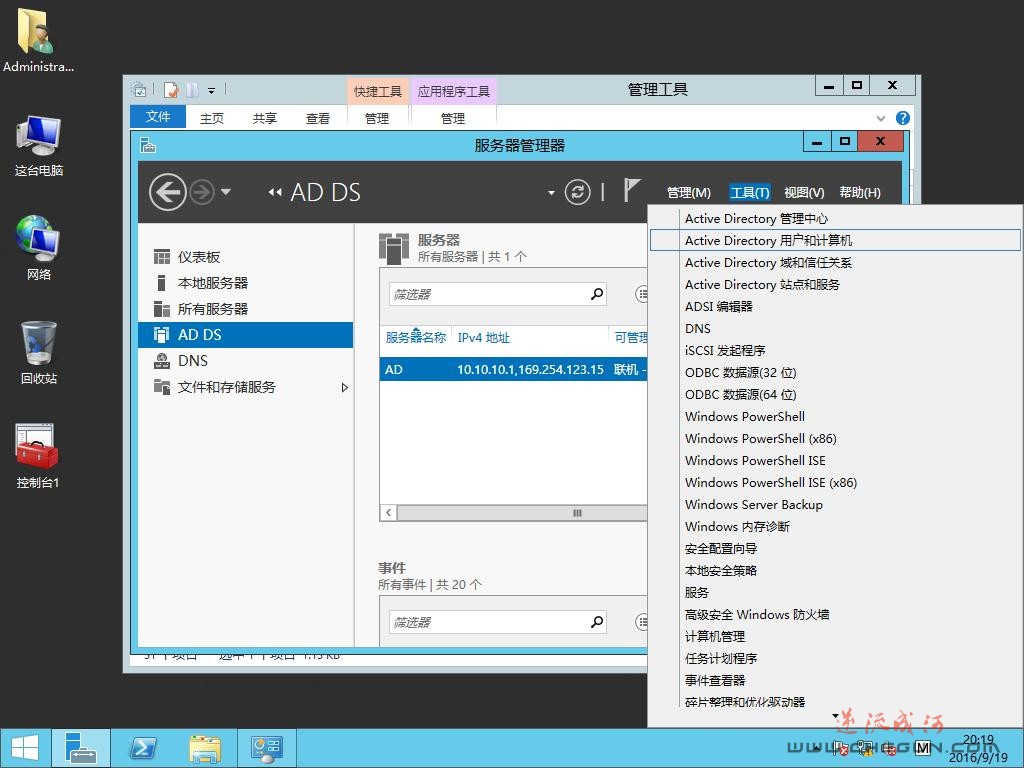The width and height of the screenshot is (1024, 768).
Task: Select 仪表板 in the sidebar
Action: [x=245, y=257]
